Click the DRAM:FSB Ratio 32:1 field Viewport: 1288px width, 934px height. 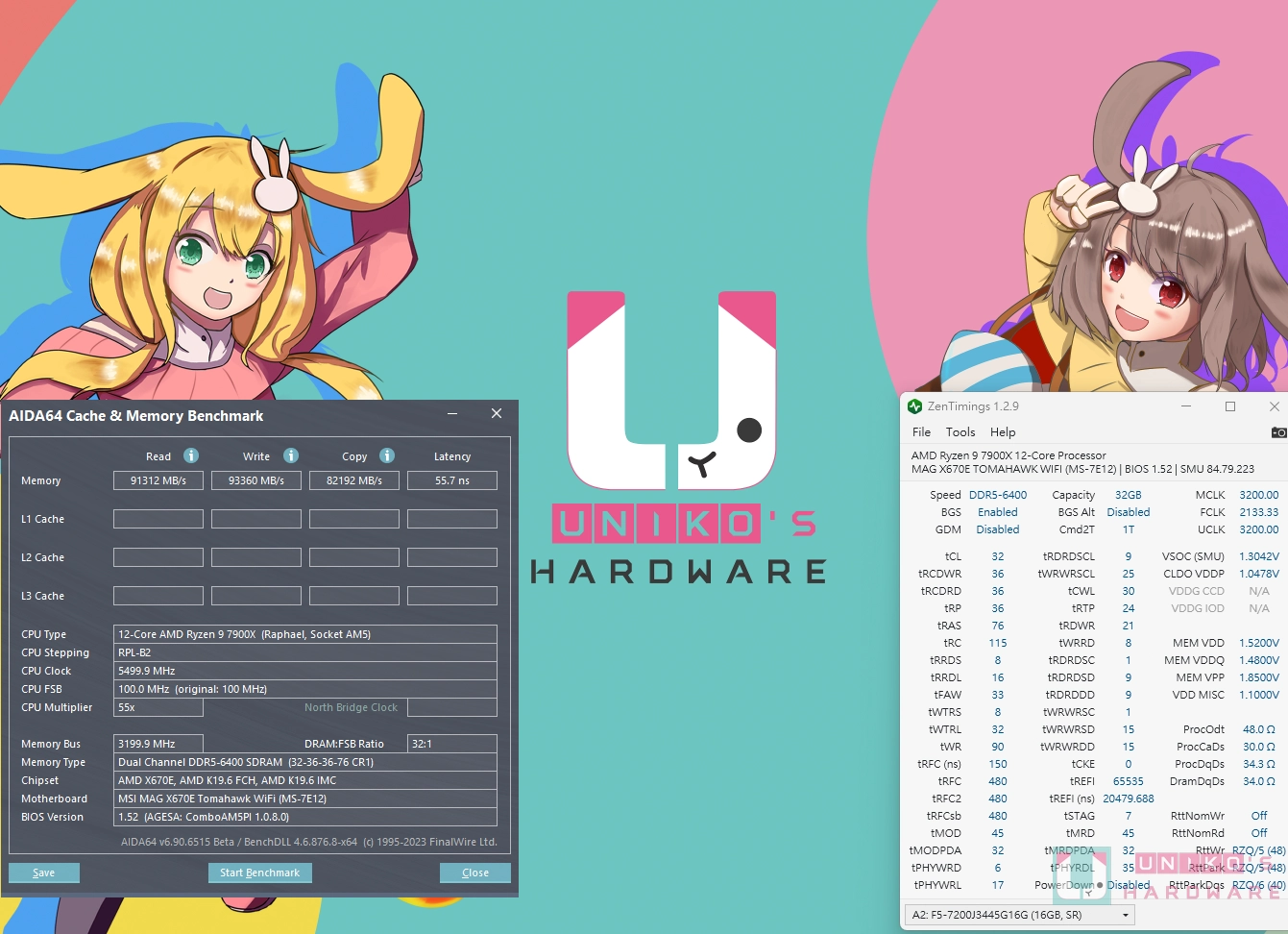(x=452, y=744)
